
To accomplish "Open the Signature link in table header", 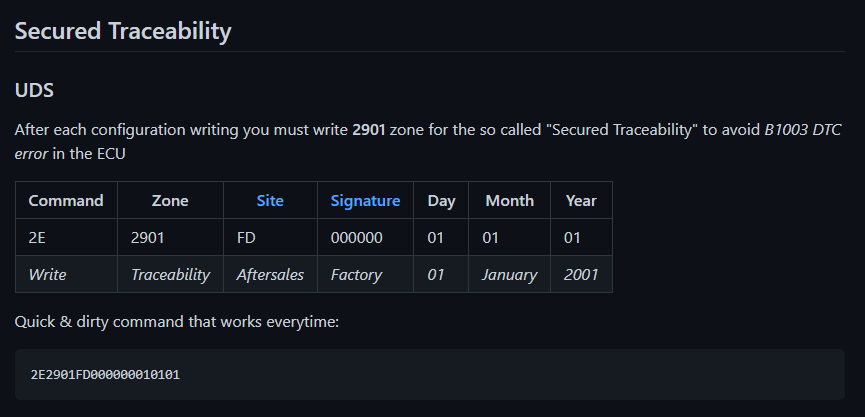I will (x=365, y=200).
